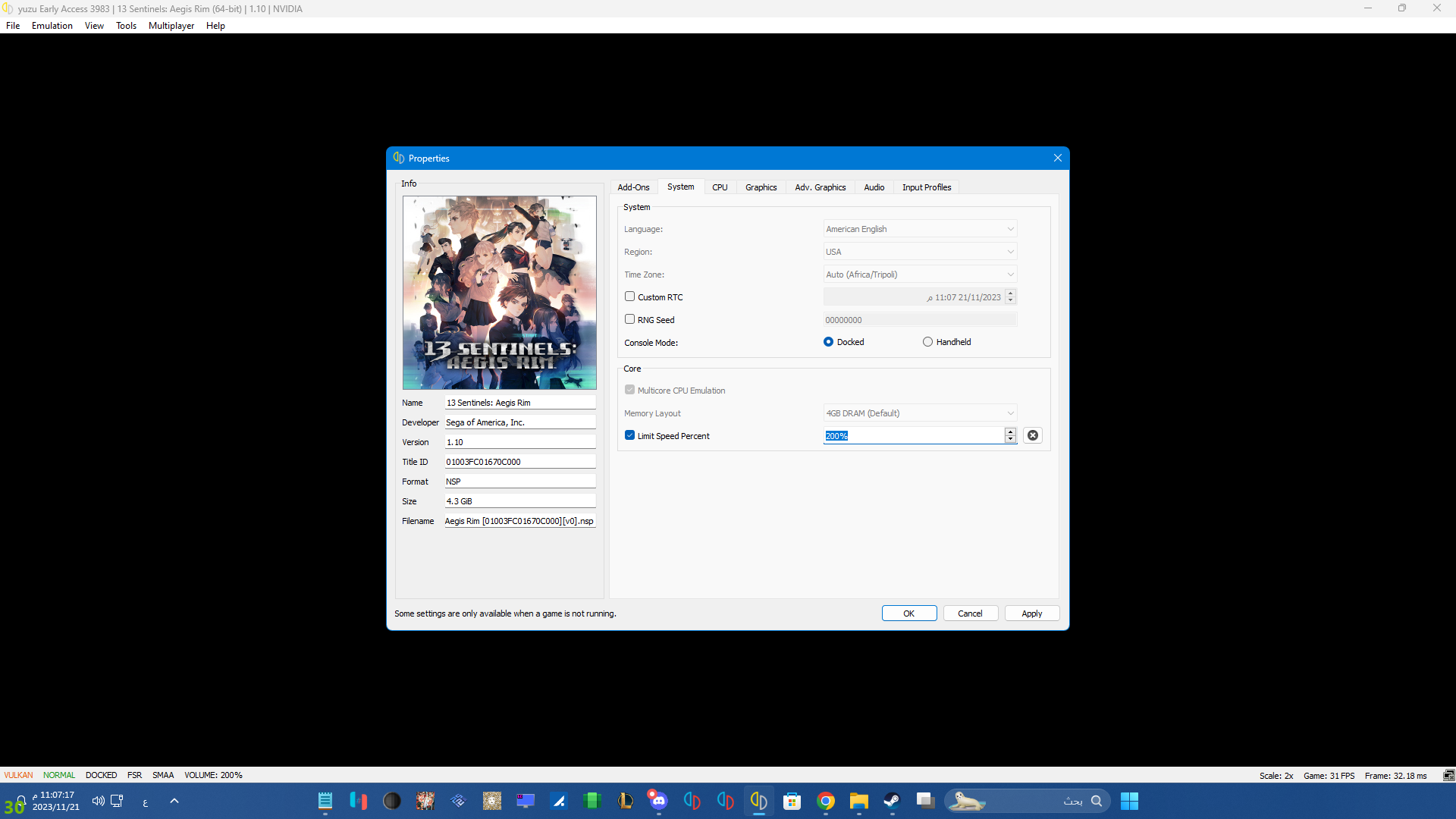Screen dimensions: 1456x819
Task: Open the anime artwork taskbar app beside the dark round icon
Action: (x=425, y=801)
